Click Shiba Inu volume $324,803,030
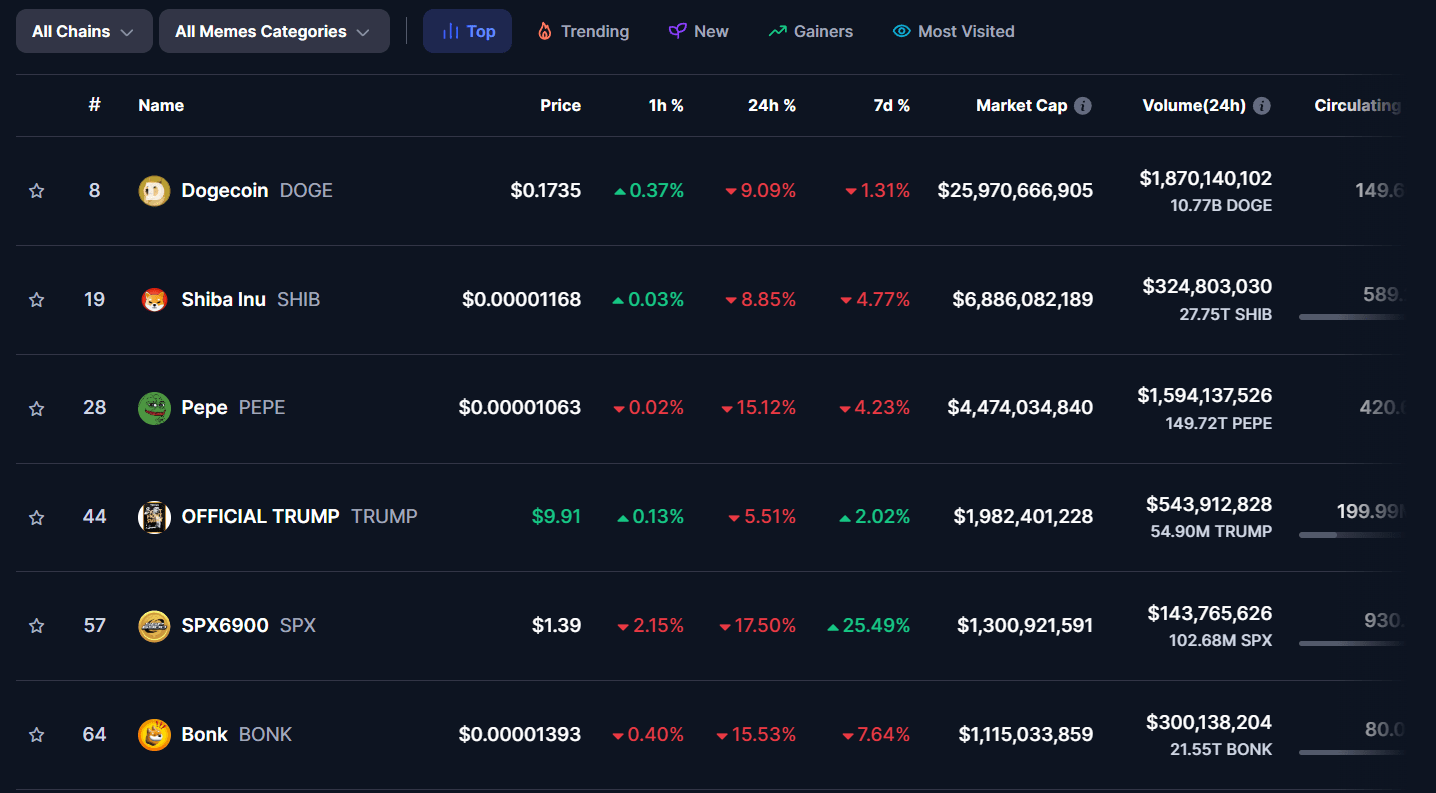 click(x=1208, y=288)
